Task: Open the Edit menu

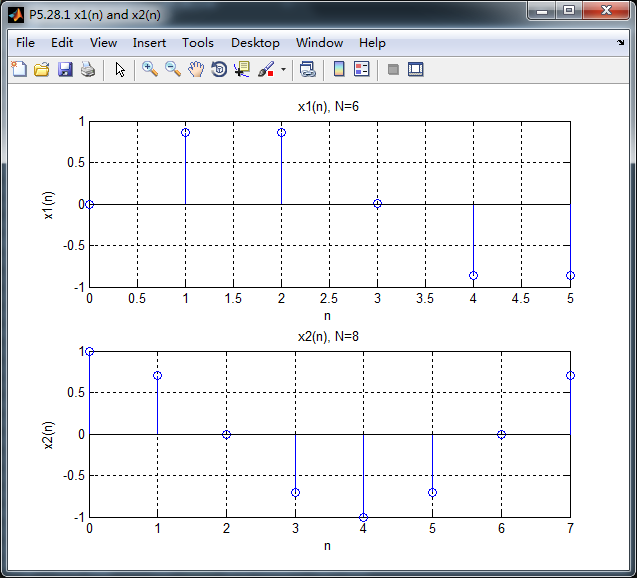Action: pos(62,43)
